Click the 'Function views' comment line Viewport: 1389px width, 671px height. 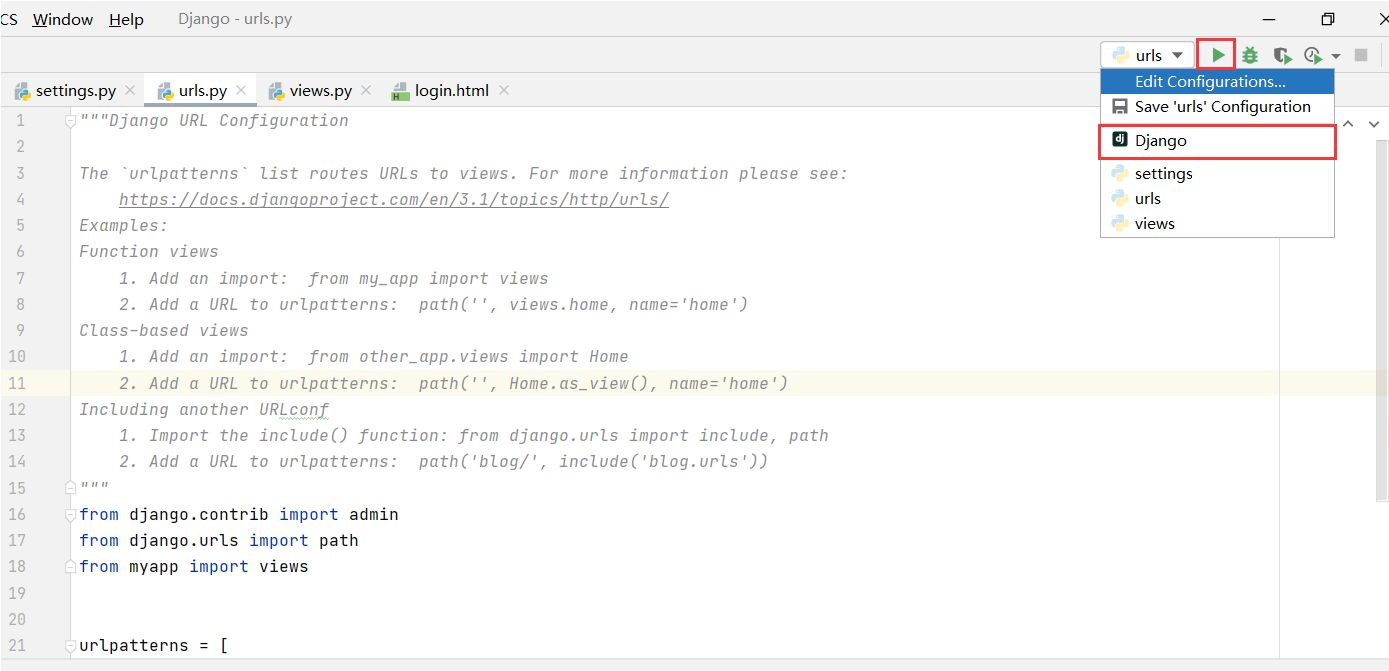pos(149,251)
